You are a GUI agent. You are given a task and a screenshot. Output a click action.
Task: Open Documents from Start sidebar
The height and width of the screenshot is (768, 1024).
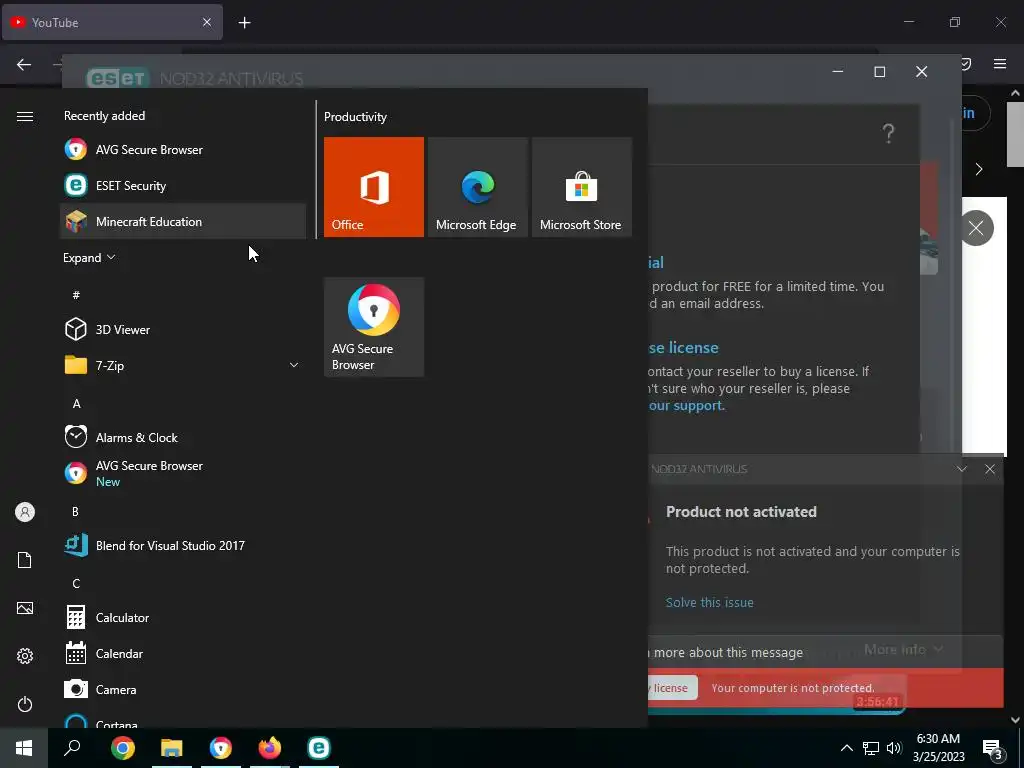pyautogui.click(x=25, y=560)
